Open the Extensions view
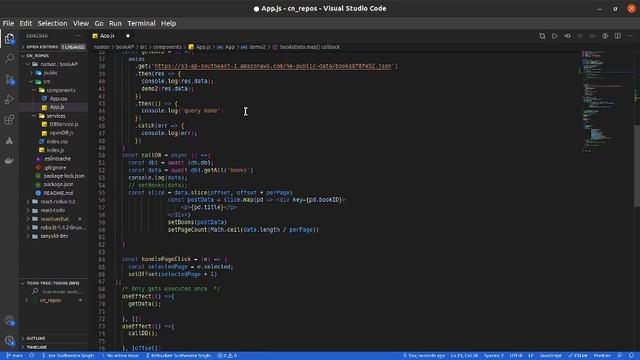The width and height of the screenshot is (640, 360). [x=9, y=120]
